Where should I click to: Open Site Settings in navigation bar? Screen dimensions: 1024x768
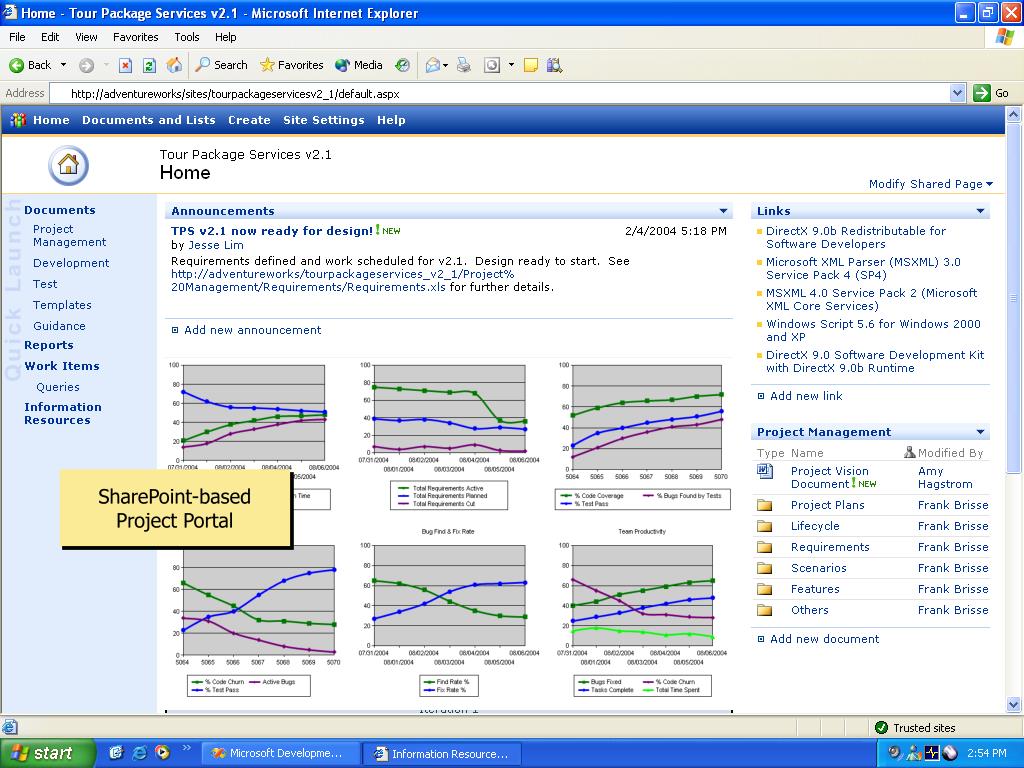click(x=323, y=120)
